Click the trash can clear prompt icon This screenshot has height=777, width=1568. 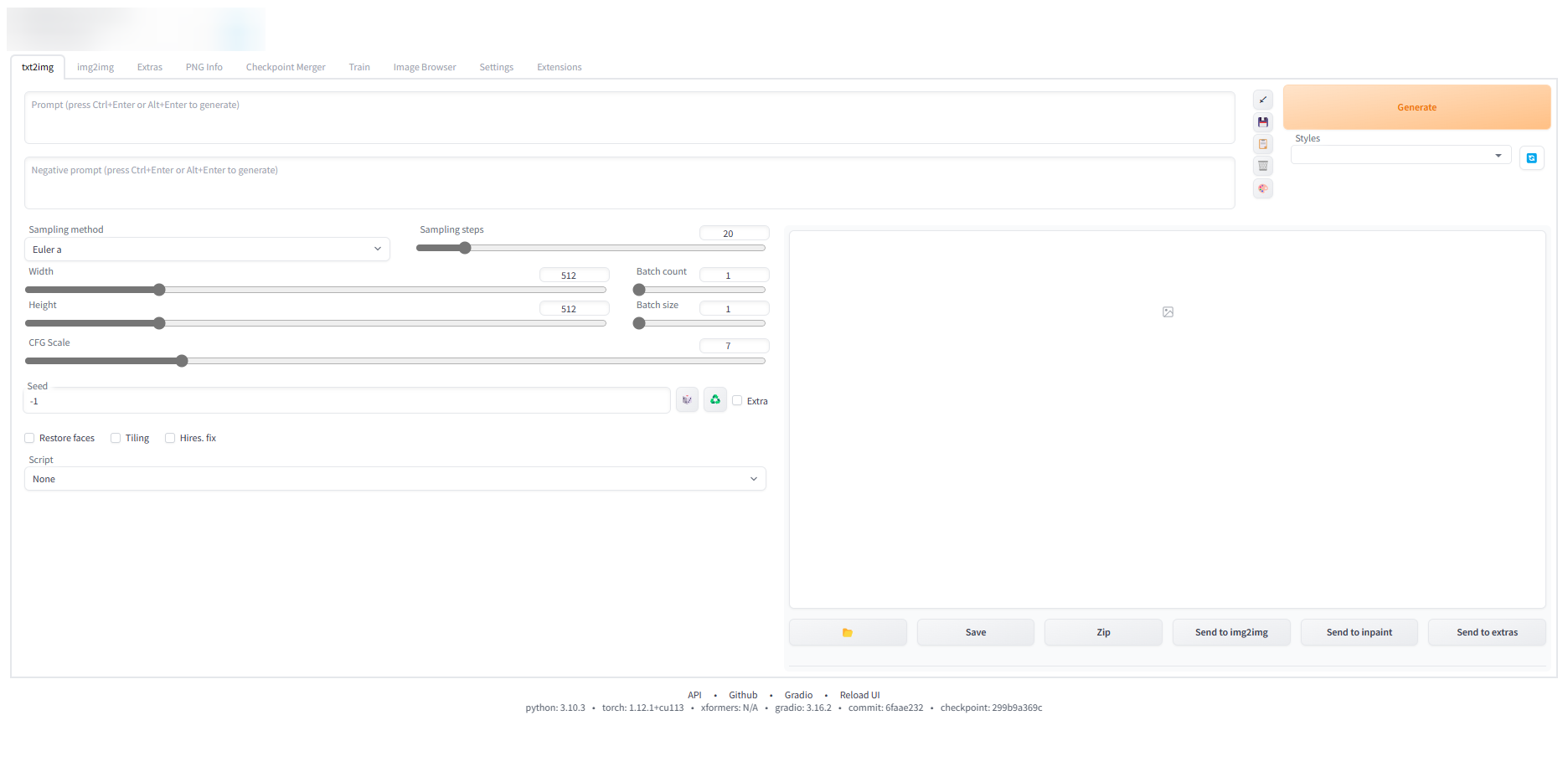(1262, 166)
